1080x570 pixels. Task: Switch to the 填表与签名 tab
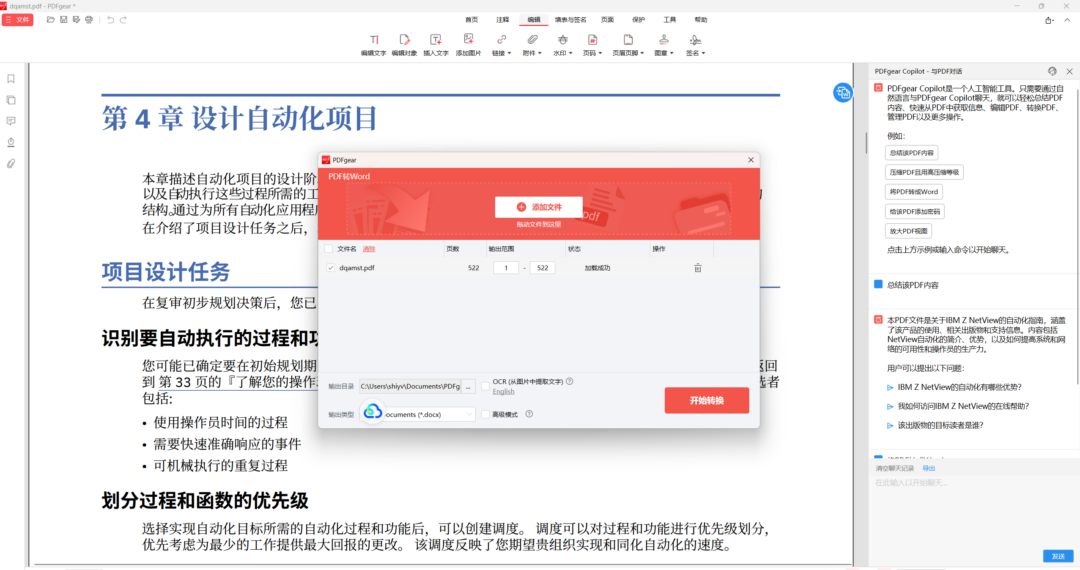(x=571, y=20)
